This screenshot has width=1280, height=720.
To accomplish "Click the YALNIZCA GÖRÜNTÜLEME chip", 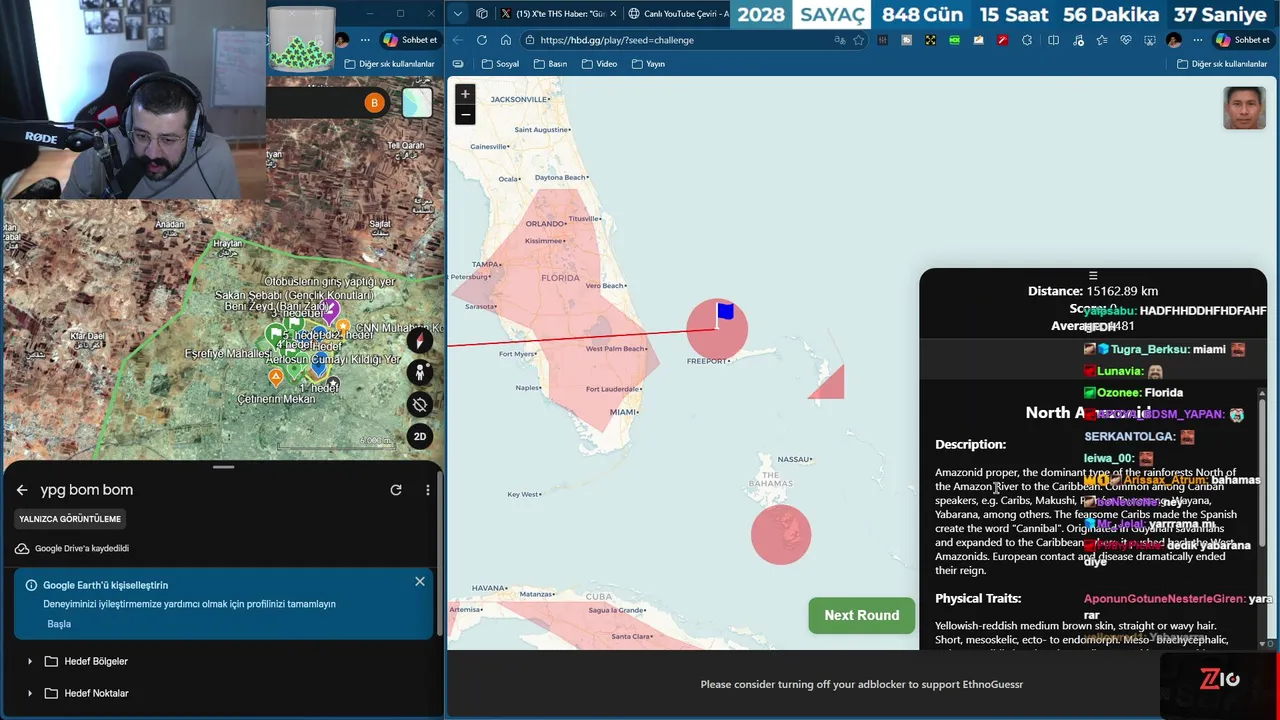I will 70,519.
